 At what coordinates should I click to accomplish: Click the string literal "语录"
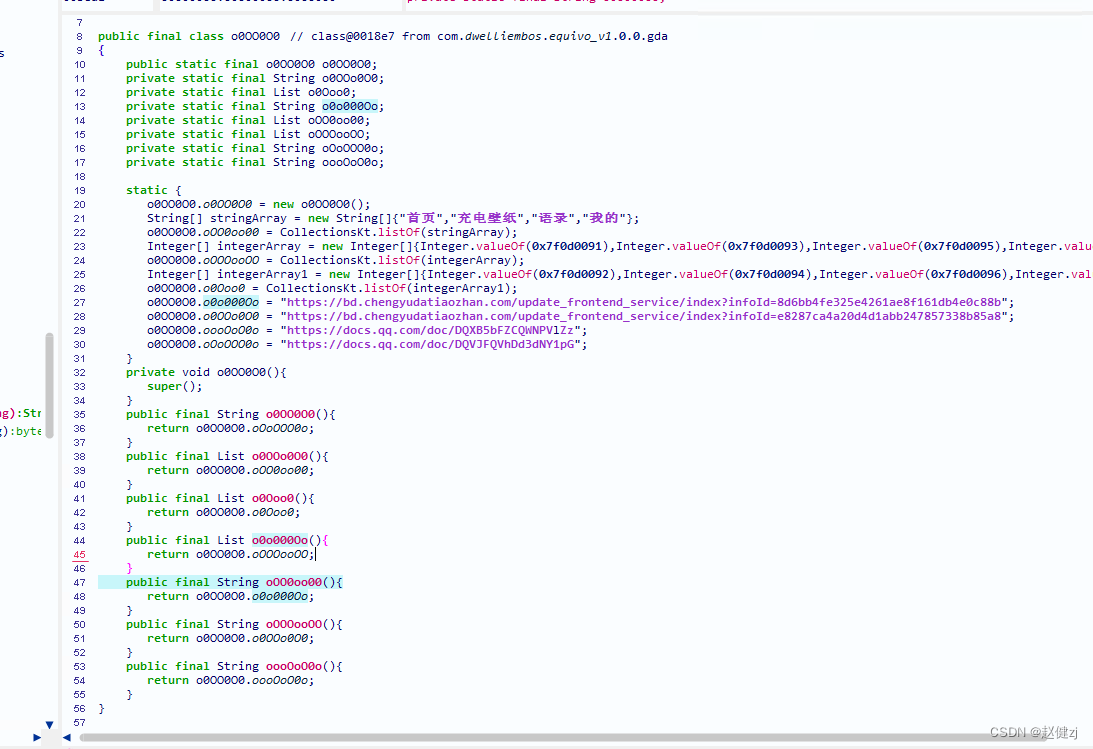pyautogui.click(x=553, y=218)
